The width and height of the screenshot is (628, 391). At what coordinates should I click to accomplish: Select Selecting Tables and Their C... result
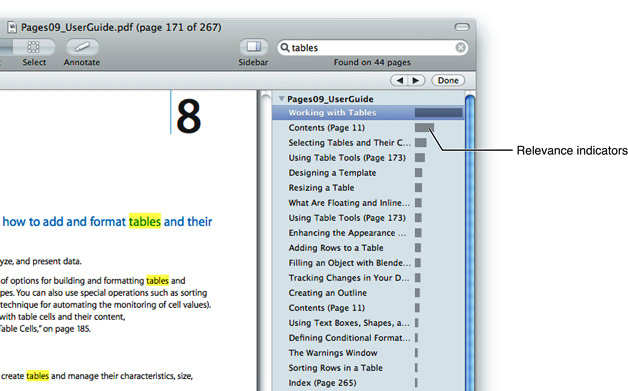tap(368, 143)
